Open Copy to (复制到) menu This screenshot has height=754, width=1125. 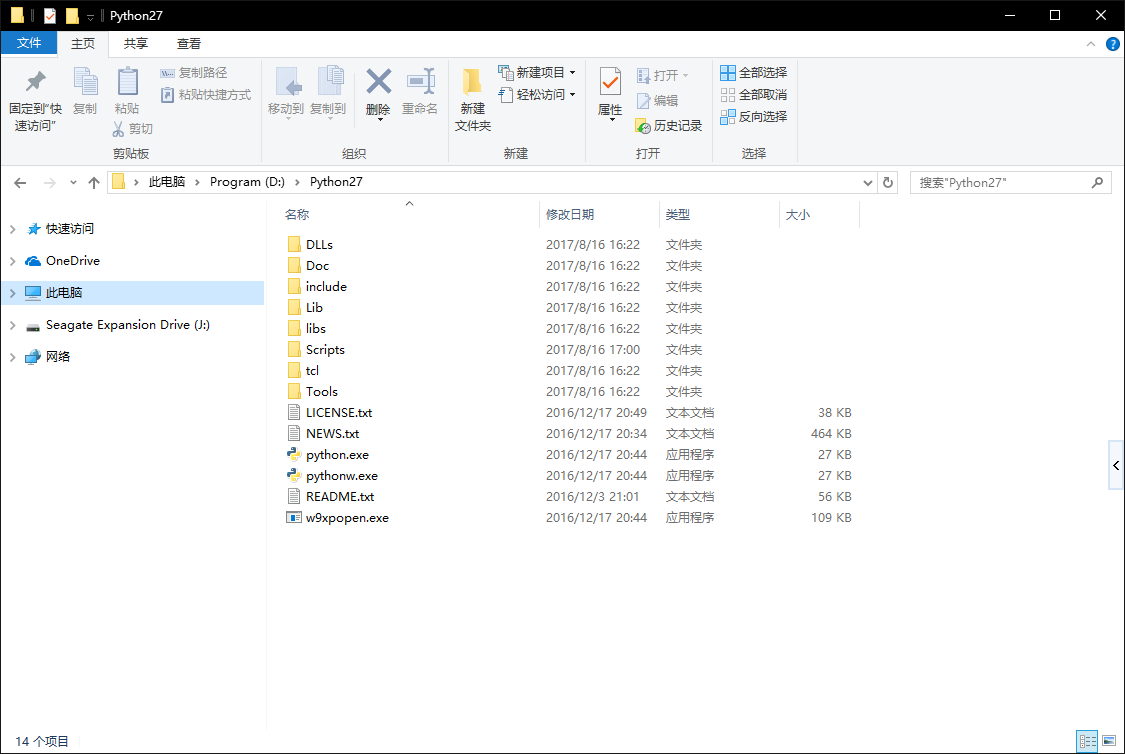pos(329,93)
